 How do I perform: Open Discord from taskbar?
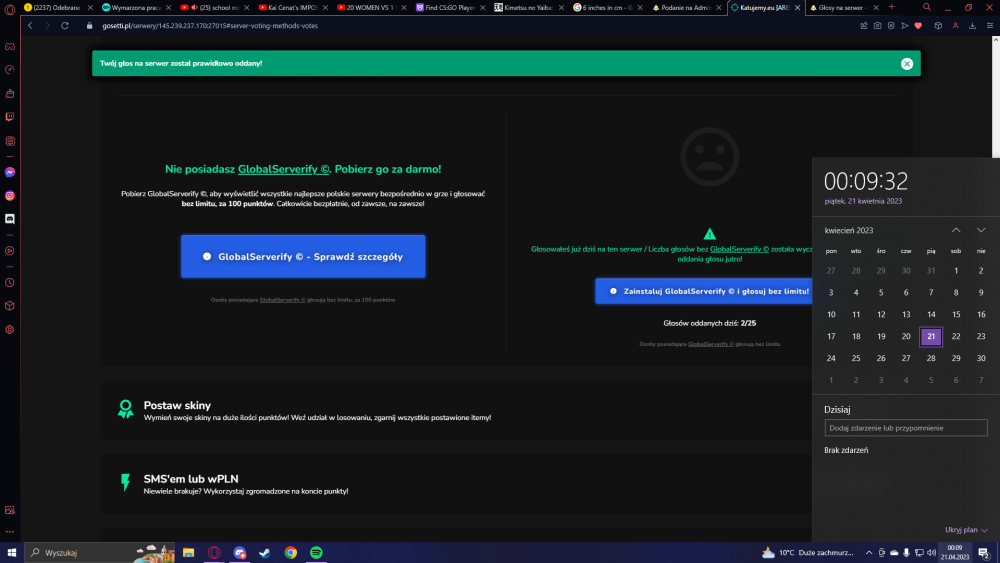click(239, 553)
